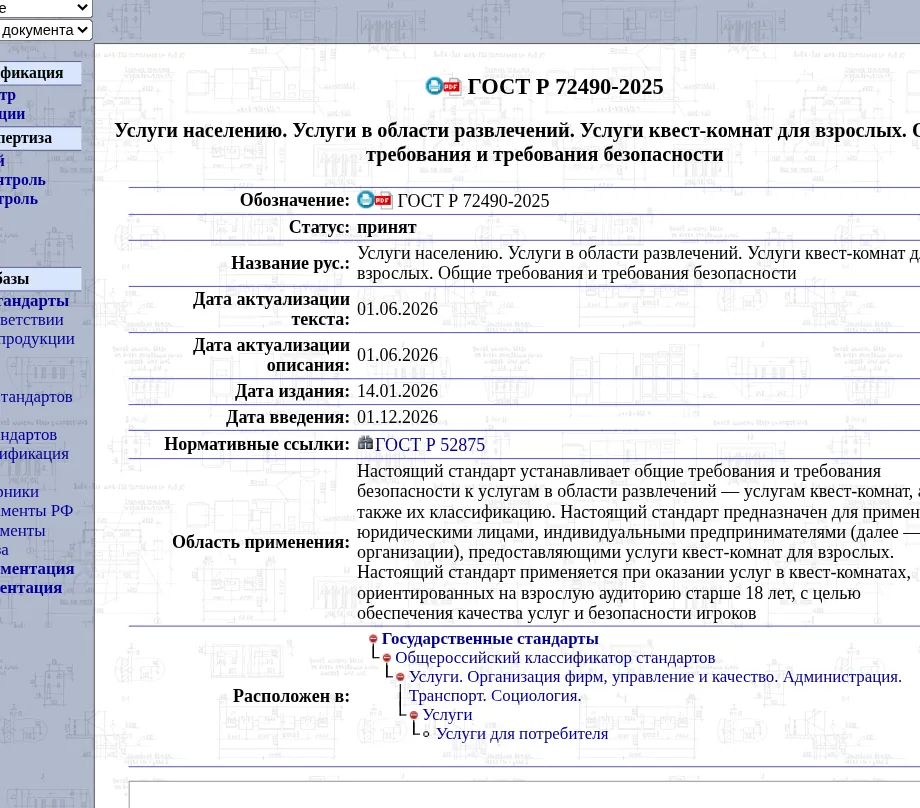Open the Общероссийский классификатор стандартов link

coord(555,658)
